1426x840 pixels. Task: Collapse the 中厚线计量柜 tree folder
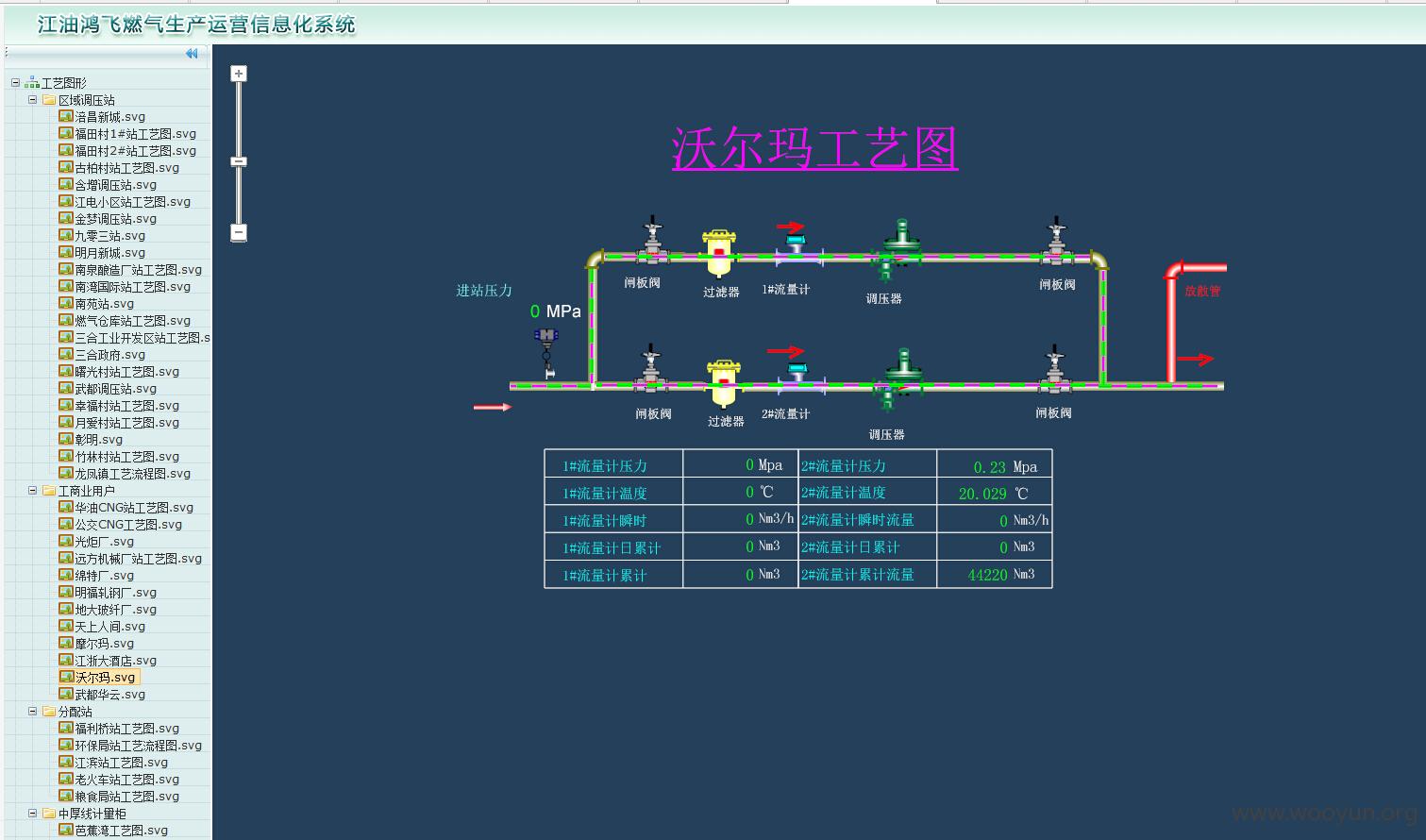(x=32, y=814)
